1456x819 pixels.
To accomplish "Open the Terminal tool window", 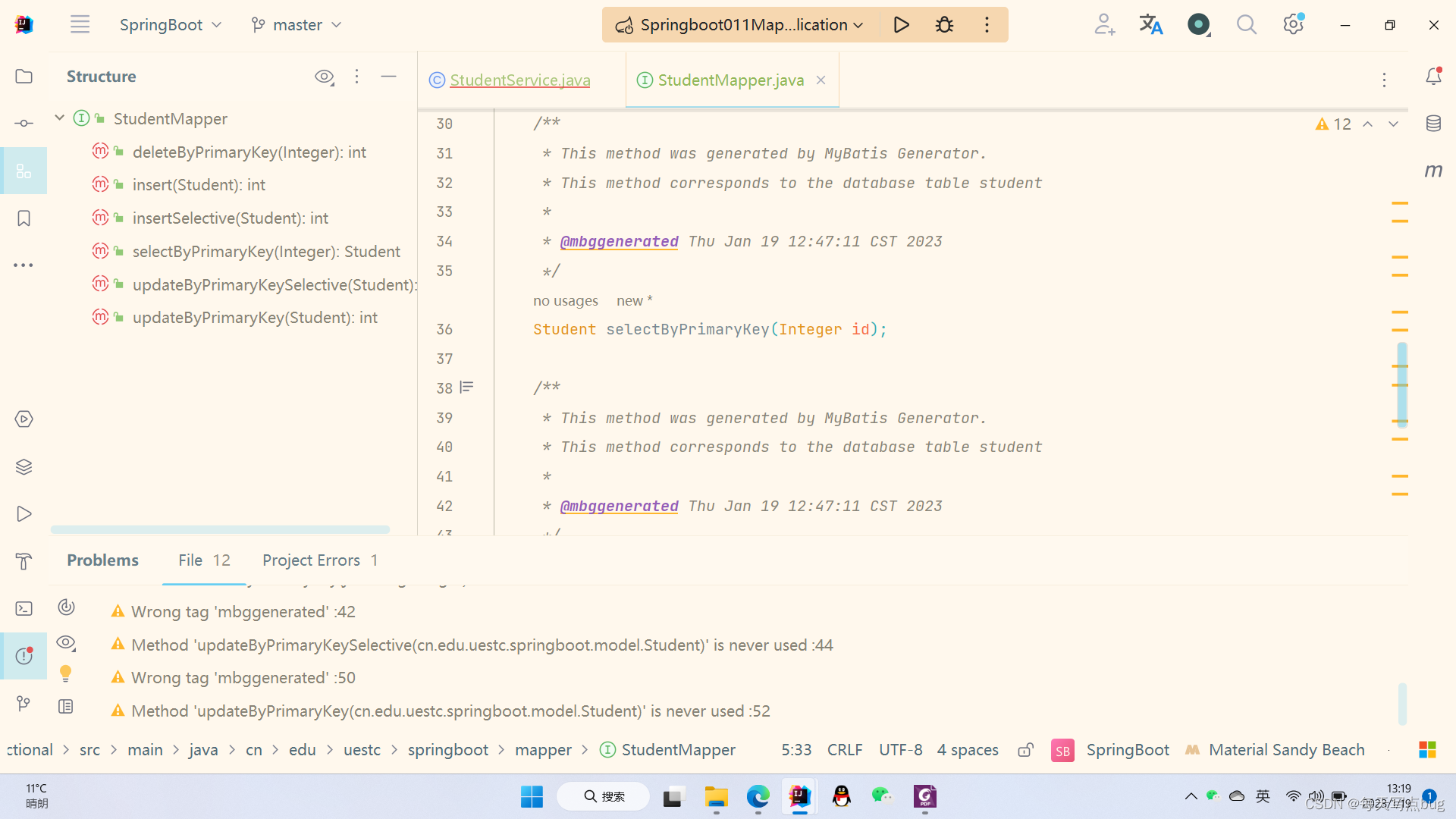I will tap(24, 608).
